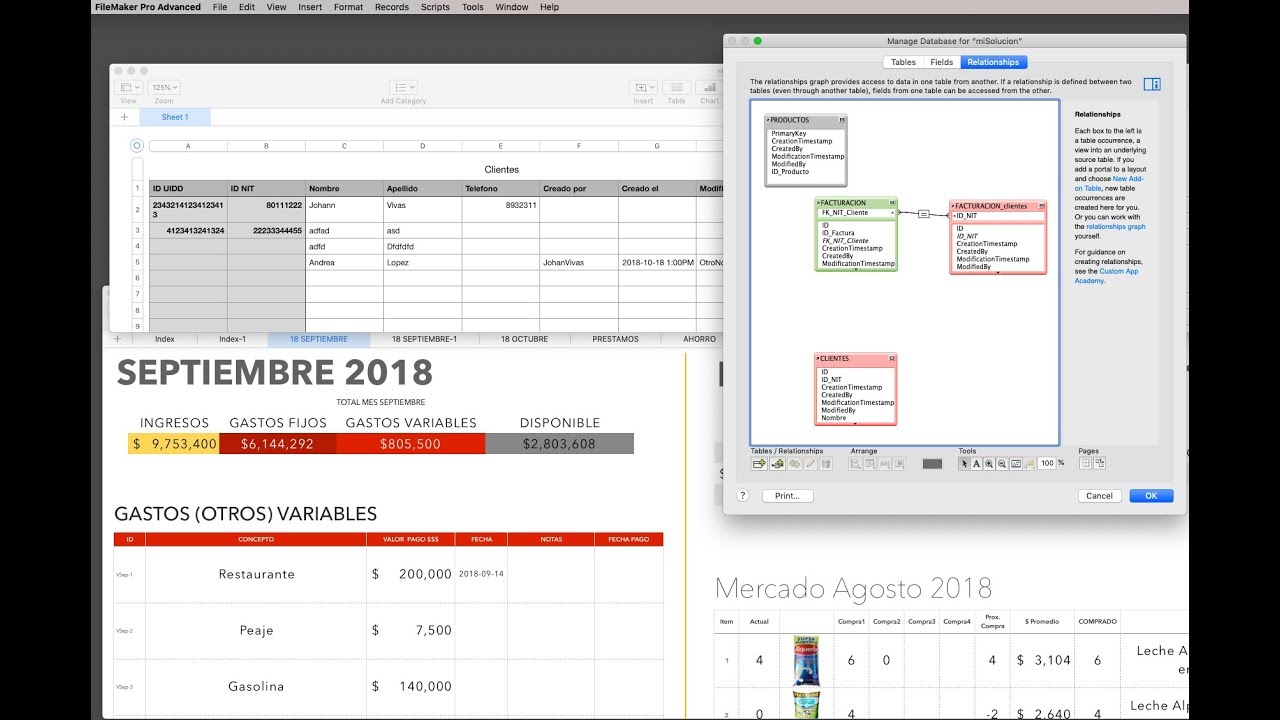Click the resize objects icon in Arrange
Viewport: 1280px width, 720px height.
899,464
